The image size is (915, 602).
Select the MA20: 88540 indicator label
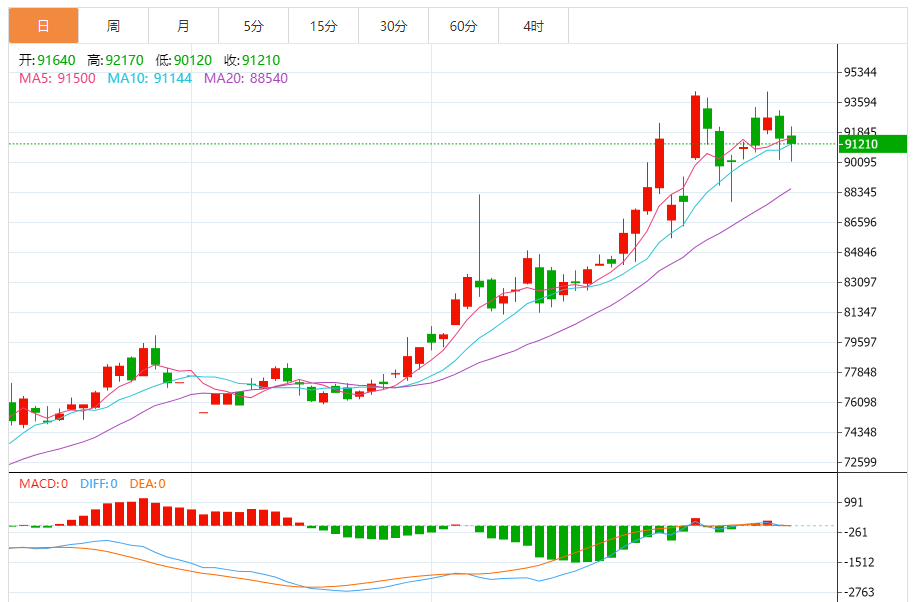coord(245,78)
